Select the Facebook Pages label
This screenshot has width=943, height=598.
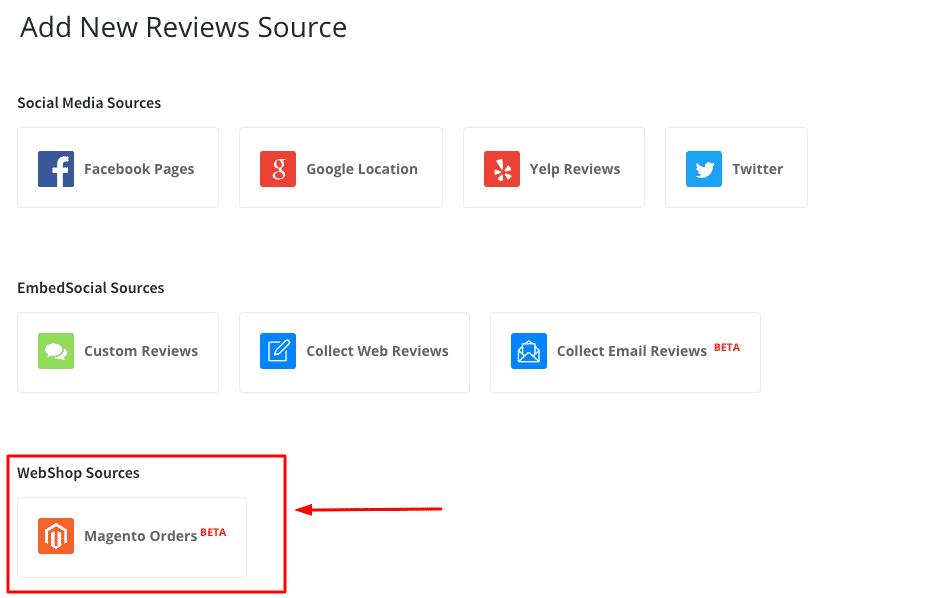click(x=139, y=170)
